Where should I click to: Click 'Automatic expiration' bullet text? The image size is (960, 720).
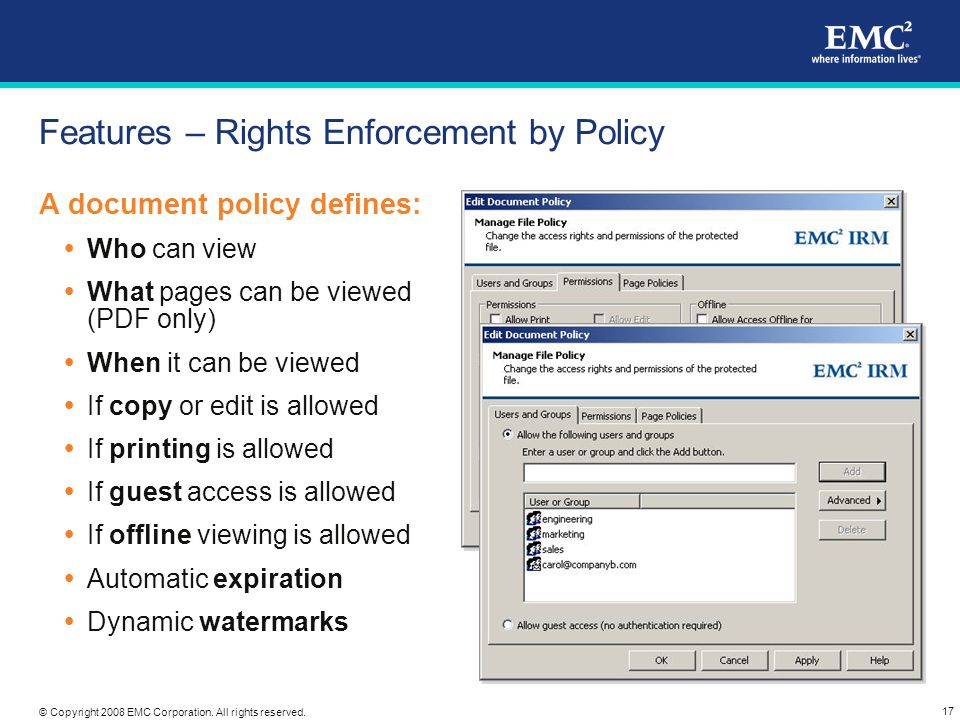pyautogui.click(x=214, y=579)
